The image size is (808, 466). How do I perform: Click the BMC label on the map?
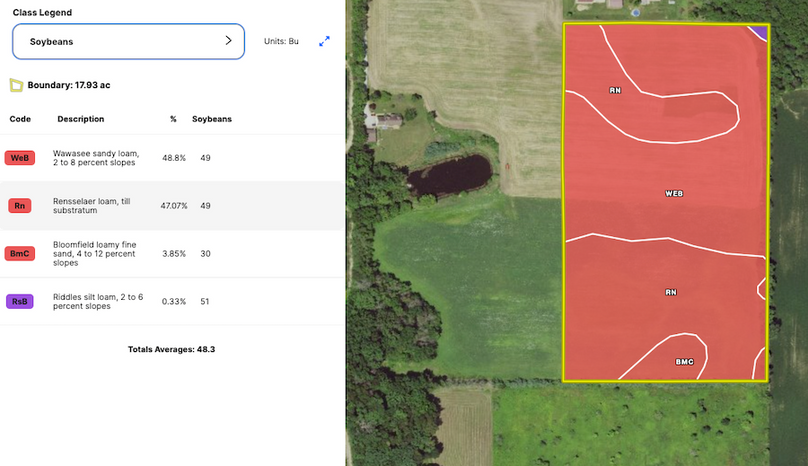coord(684,362)
